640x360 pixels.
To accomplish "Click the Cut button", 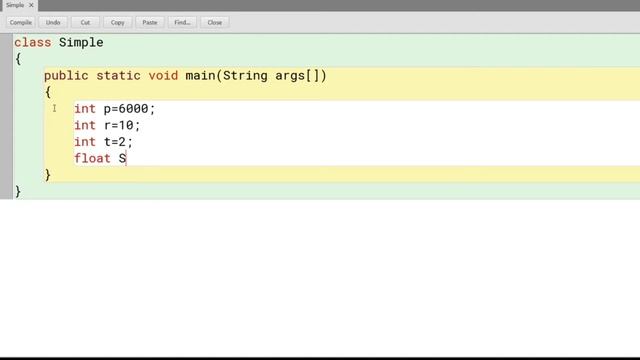I will 85,22.
